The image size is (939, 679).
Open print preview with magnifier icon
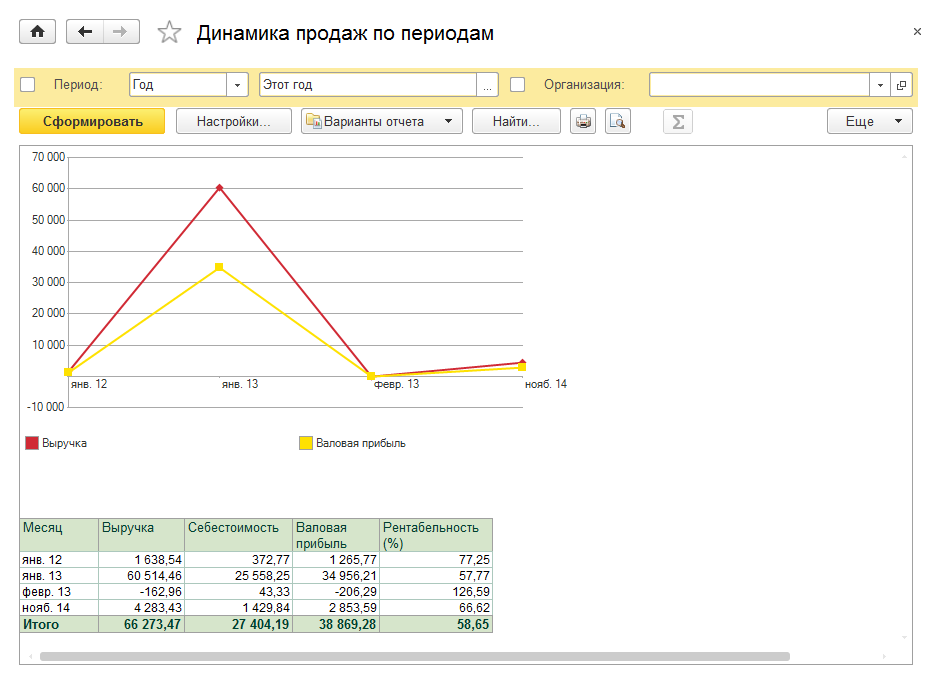(x=618, y=122)
